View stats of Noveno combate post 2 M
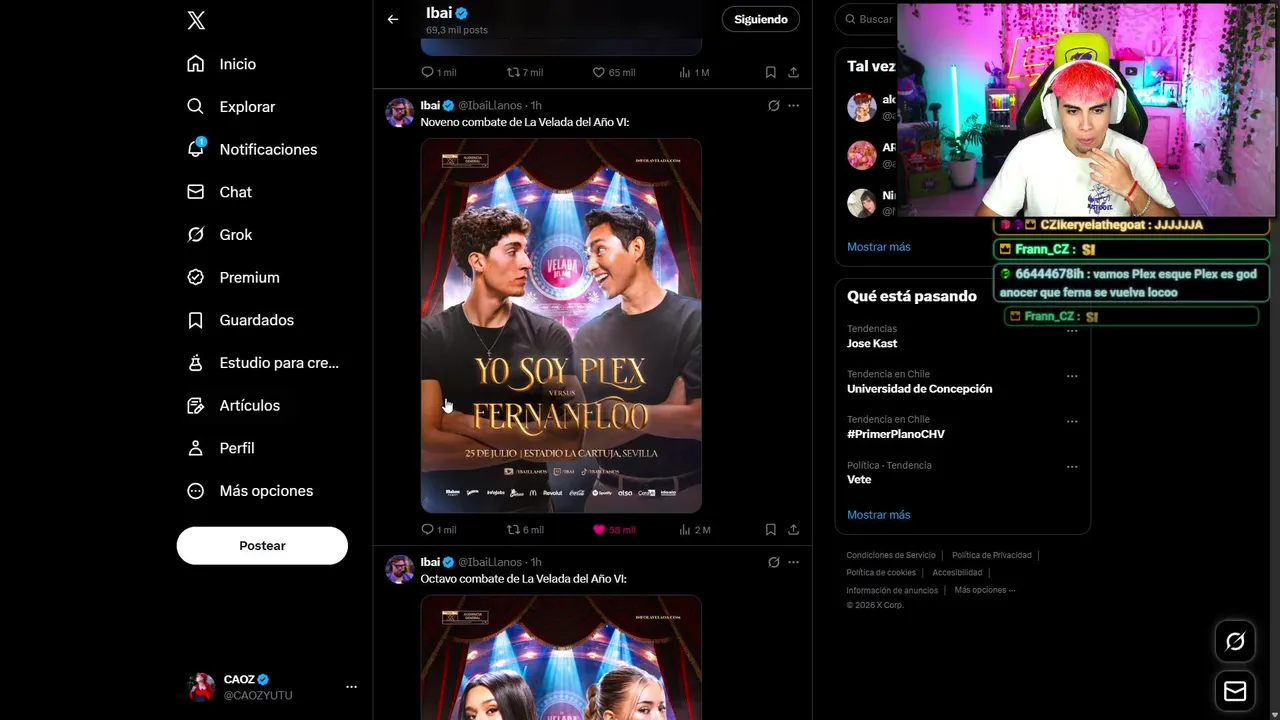 pos(694,530)
